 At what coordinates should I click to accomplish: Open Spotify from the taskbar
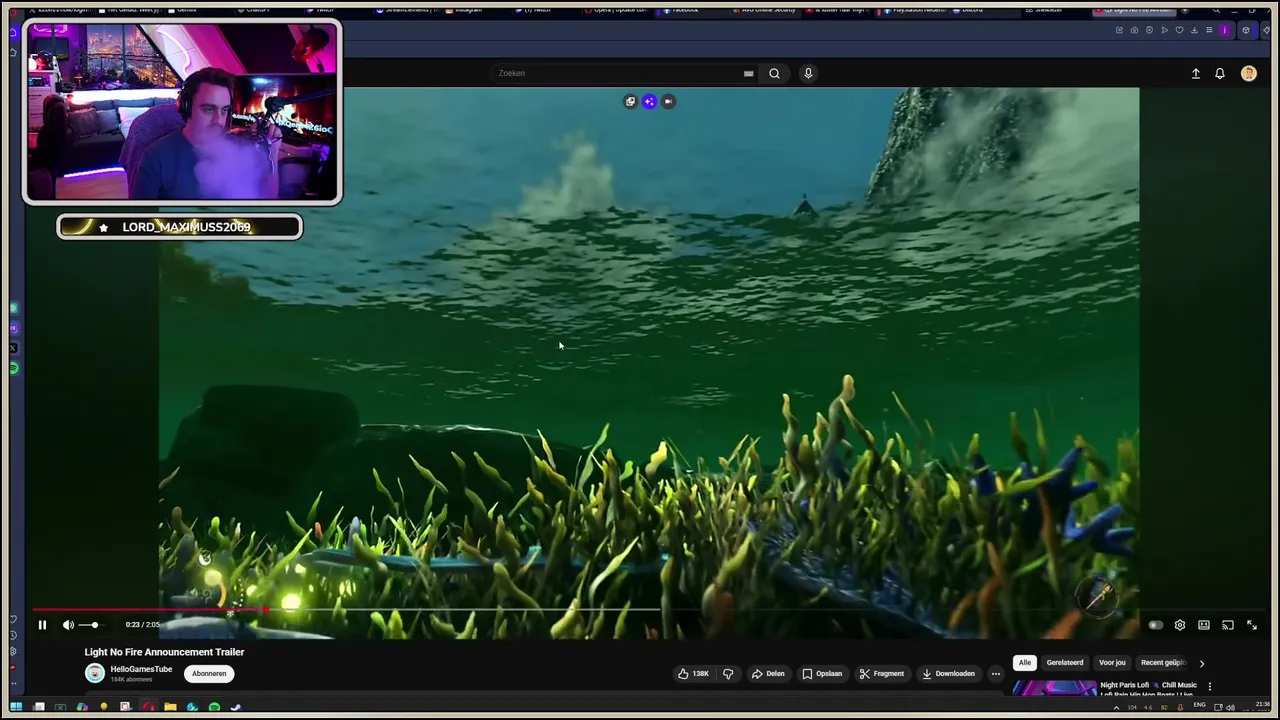(x=214, y=707)
